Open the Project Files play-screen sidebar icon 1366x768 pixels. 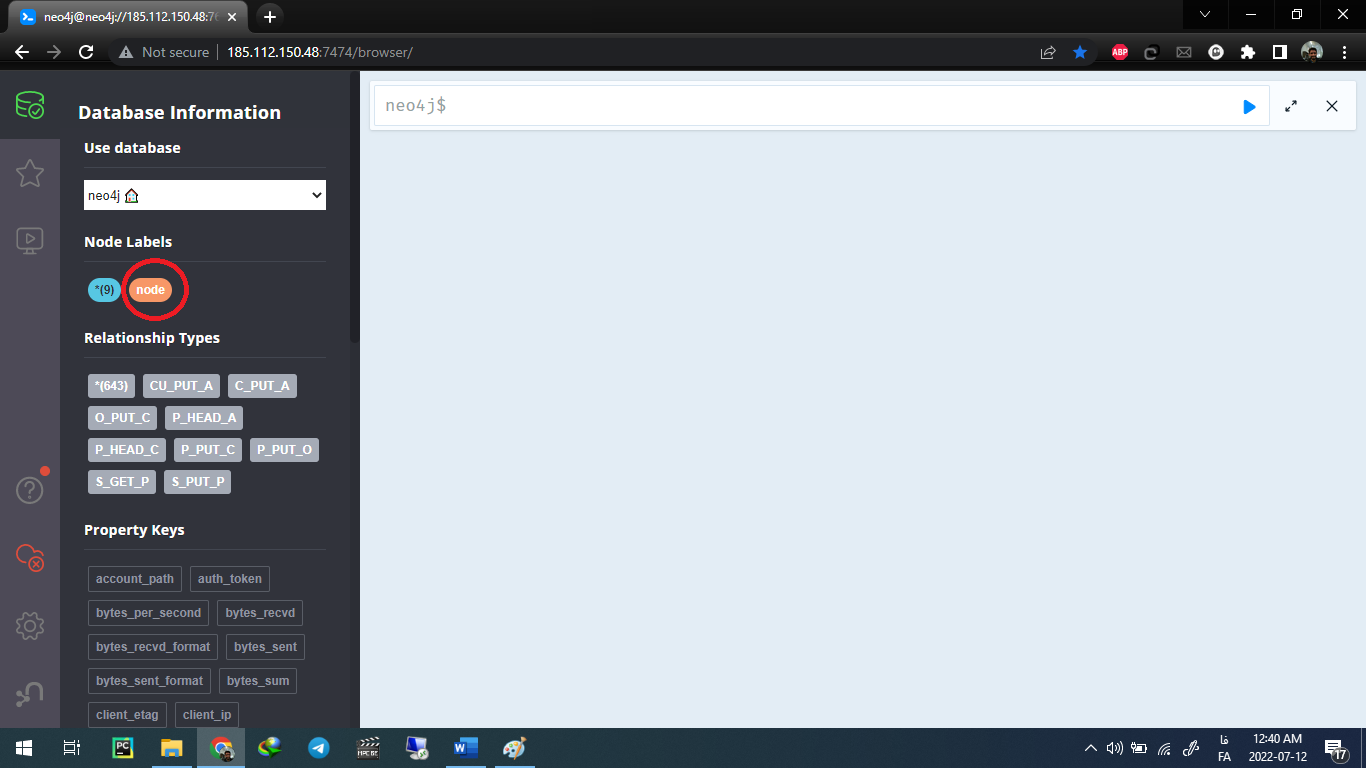point(30,240)
